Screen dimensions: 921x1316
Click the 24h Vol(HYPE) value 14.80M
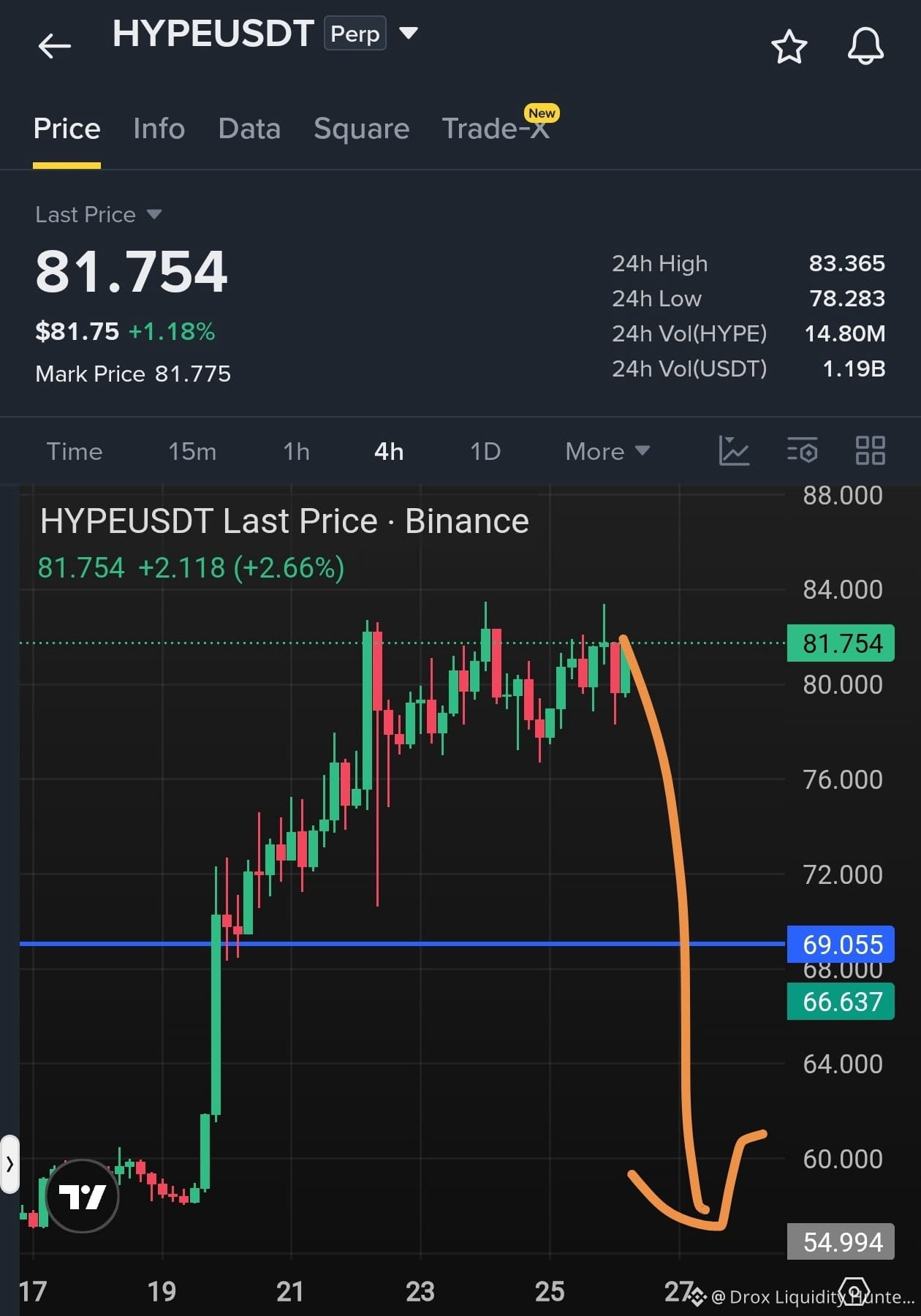pyautogui.click(x=844, y=333)
